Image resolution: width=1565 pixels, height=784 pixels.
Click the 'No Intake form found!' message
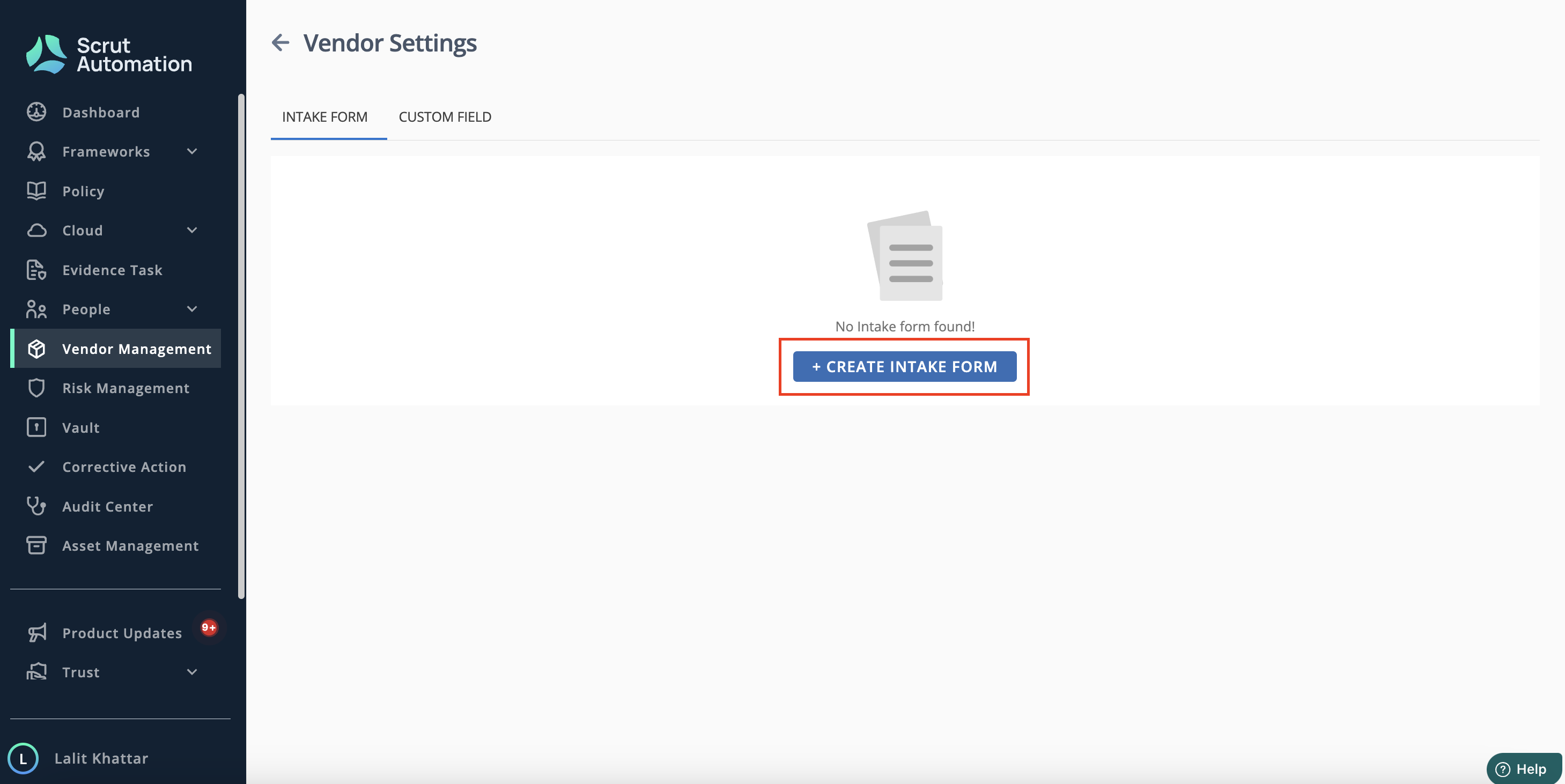click(905, 326)
